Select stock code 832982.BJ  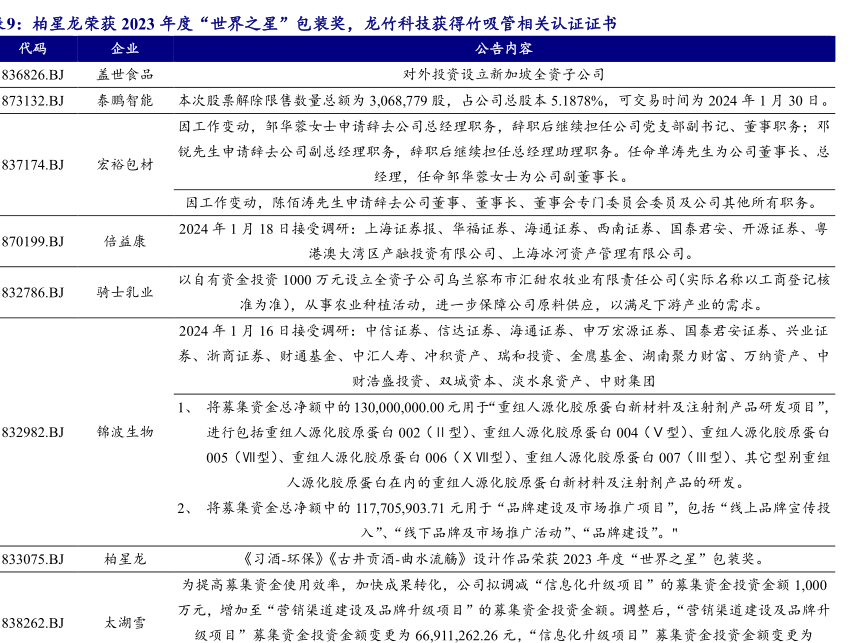(x=33, y=432)
